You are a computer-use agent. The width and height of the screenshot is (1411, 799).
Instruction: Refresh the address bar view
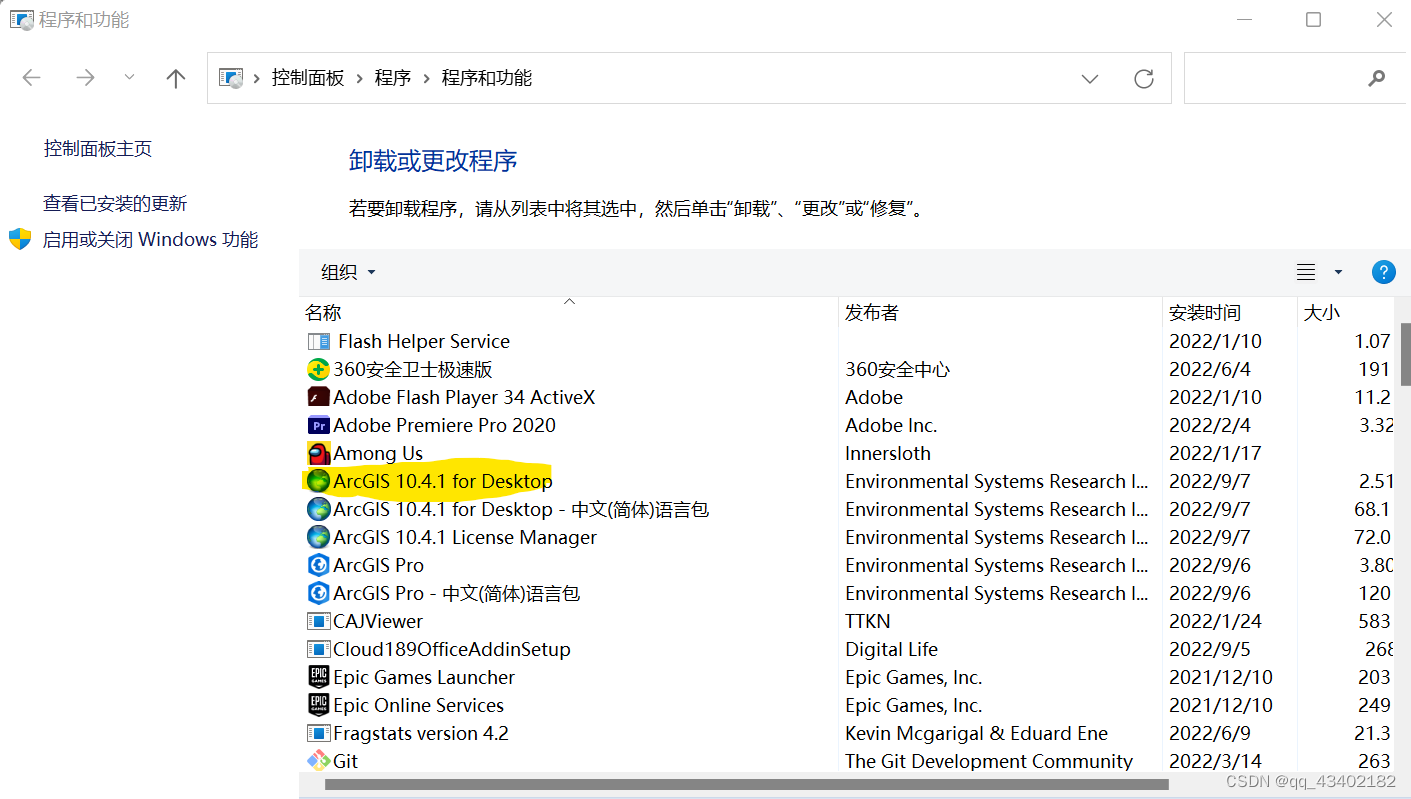click(x=1144, y=78)
